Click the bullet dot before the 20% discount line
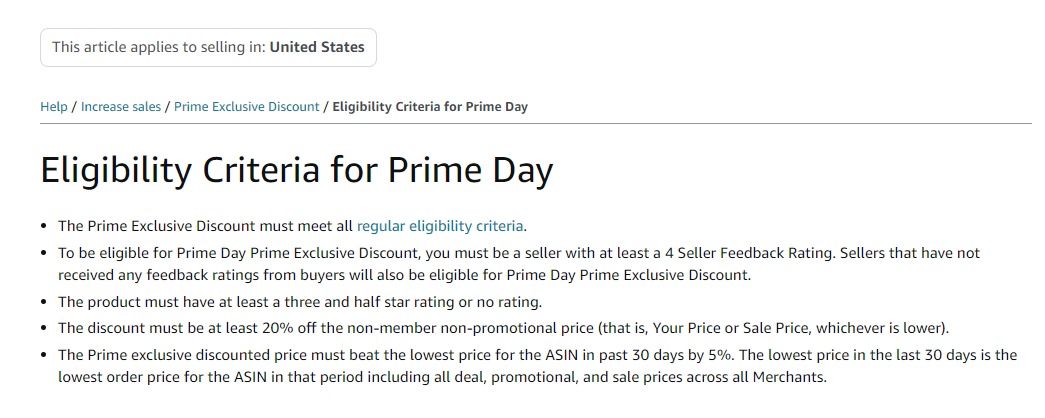 point(44,328)
